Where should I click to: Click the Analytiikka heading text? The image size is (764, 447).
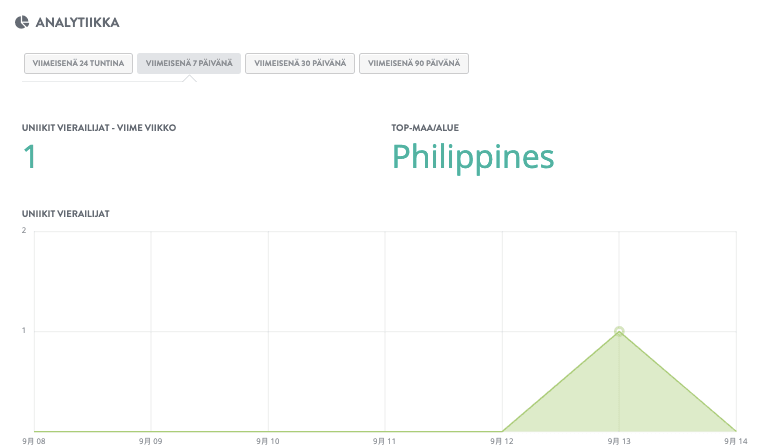pos(77,22)
